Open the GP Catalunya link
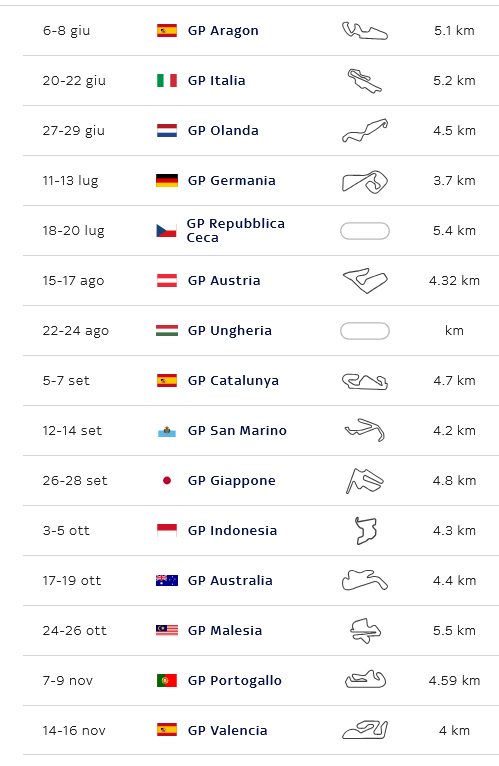The image size is (499, 766). coord(233,381)
